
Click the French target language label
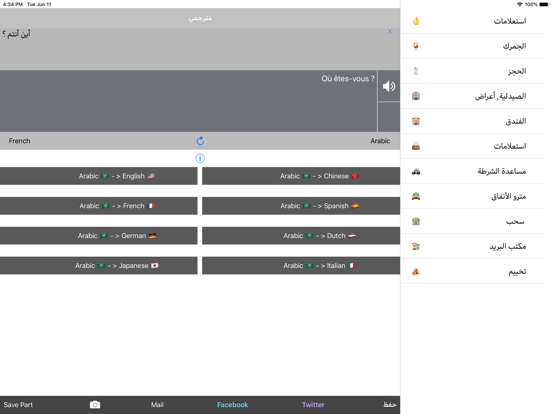point(19,141)
